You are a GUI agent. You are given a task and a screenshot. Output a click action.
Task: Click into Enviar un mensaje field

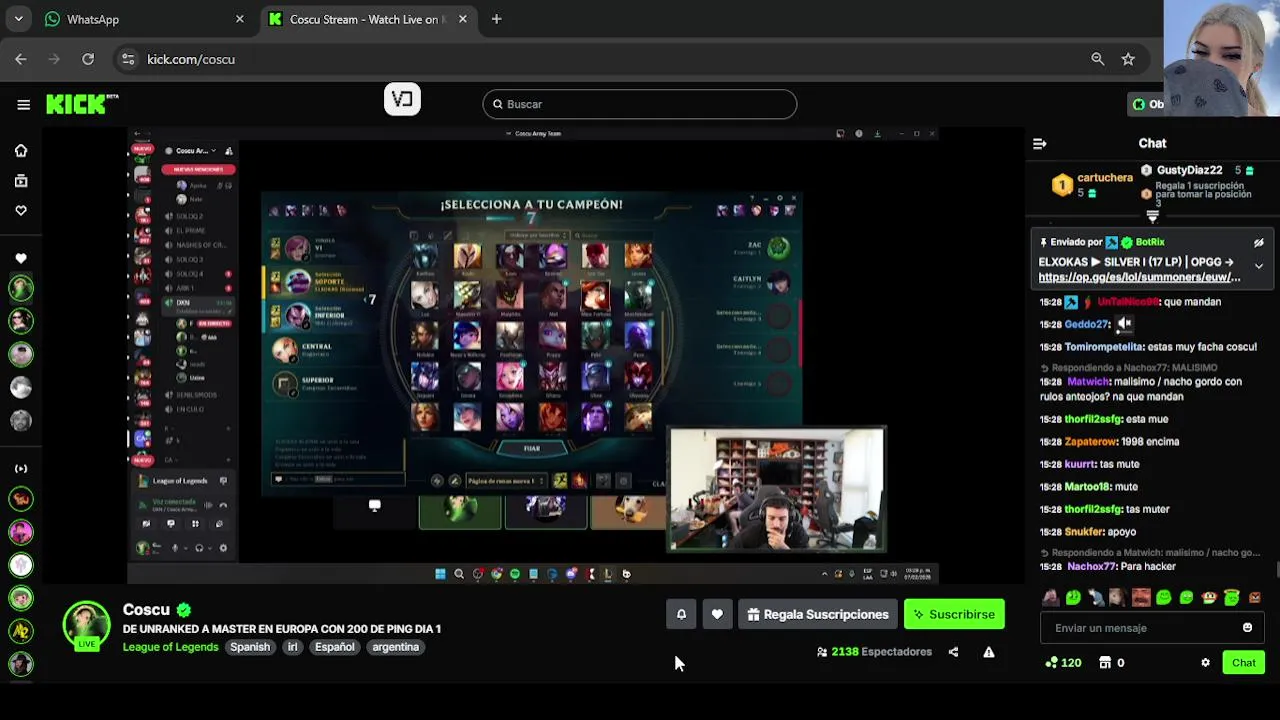click(x=1140, y=628)
